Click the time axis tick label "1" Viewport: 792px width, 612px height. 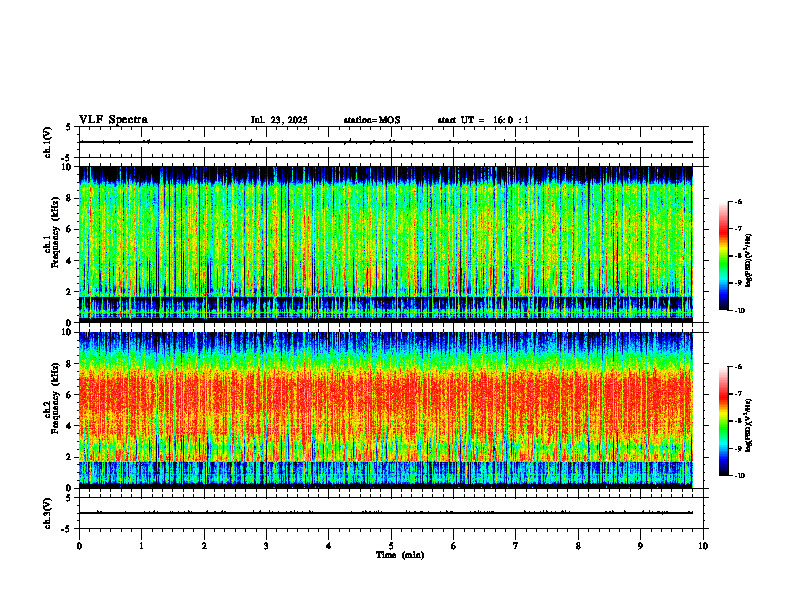tap(141, 546)
